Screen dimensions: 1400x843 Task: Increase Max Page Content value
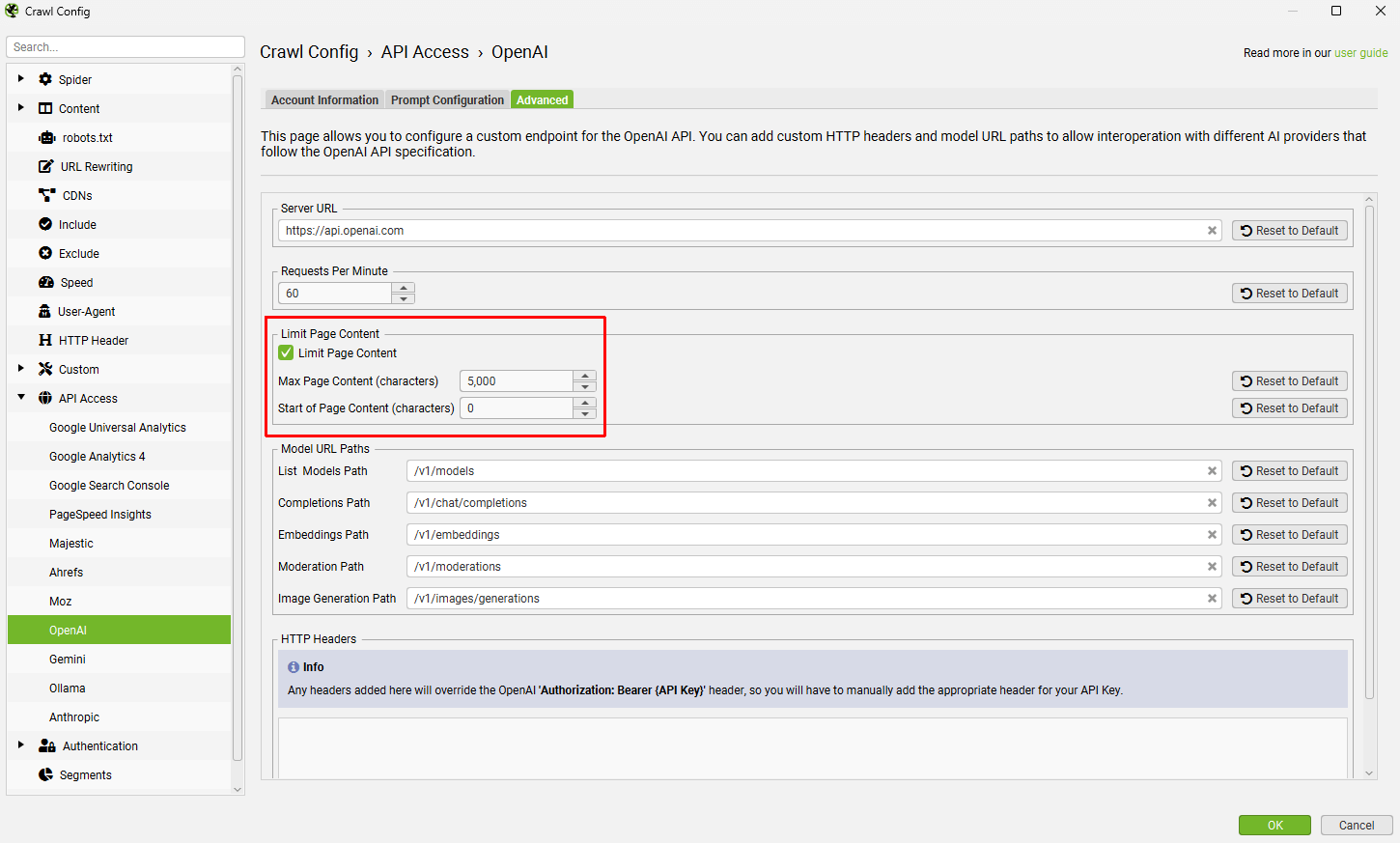[585, 376]
